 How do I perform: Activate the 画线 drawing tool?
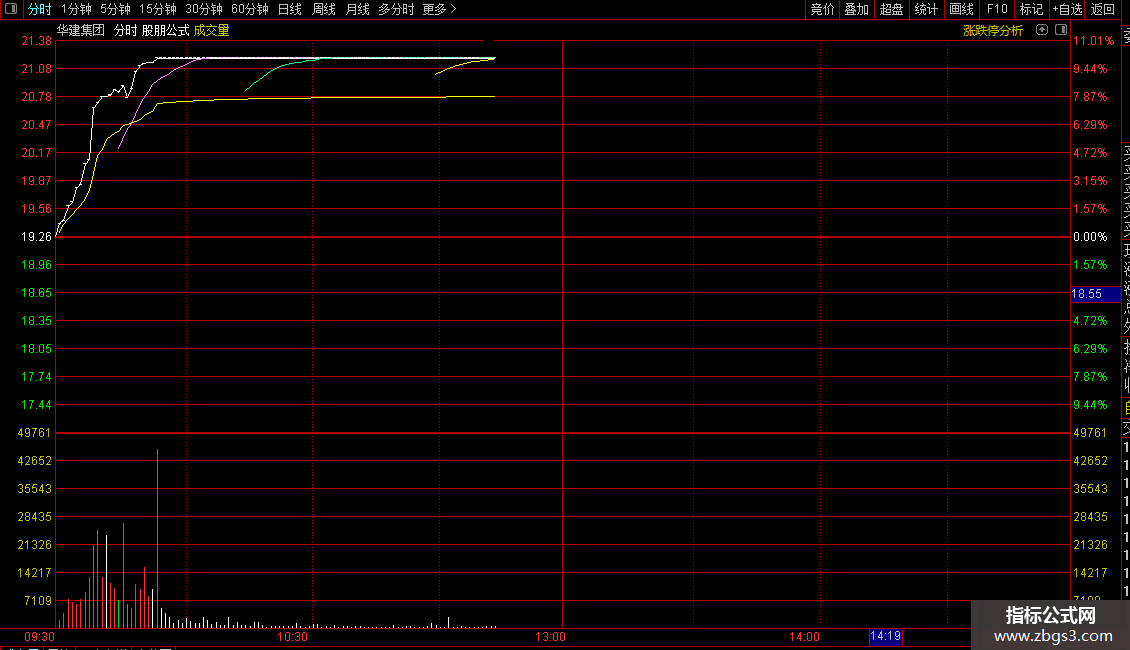pos(961,9)
